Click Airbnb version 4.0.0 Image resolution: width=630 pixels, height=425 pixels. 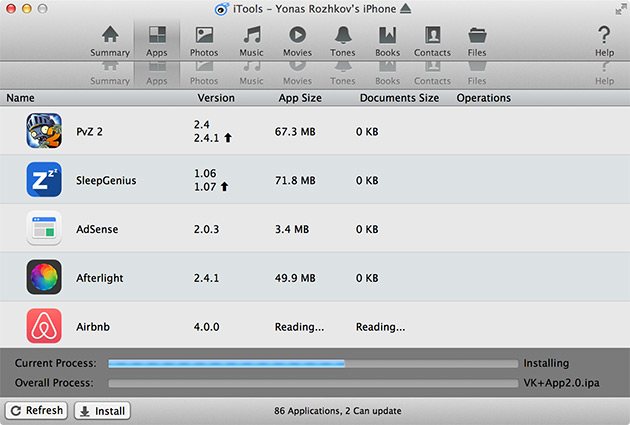[x=207, y=327]
